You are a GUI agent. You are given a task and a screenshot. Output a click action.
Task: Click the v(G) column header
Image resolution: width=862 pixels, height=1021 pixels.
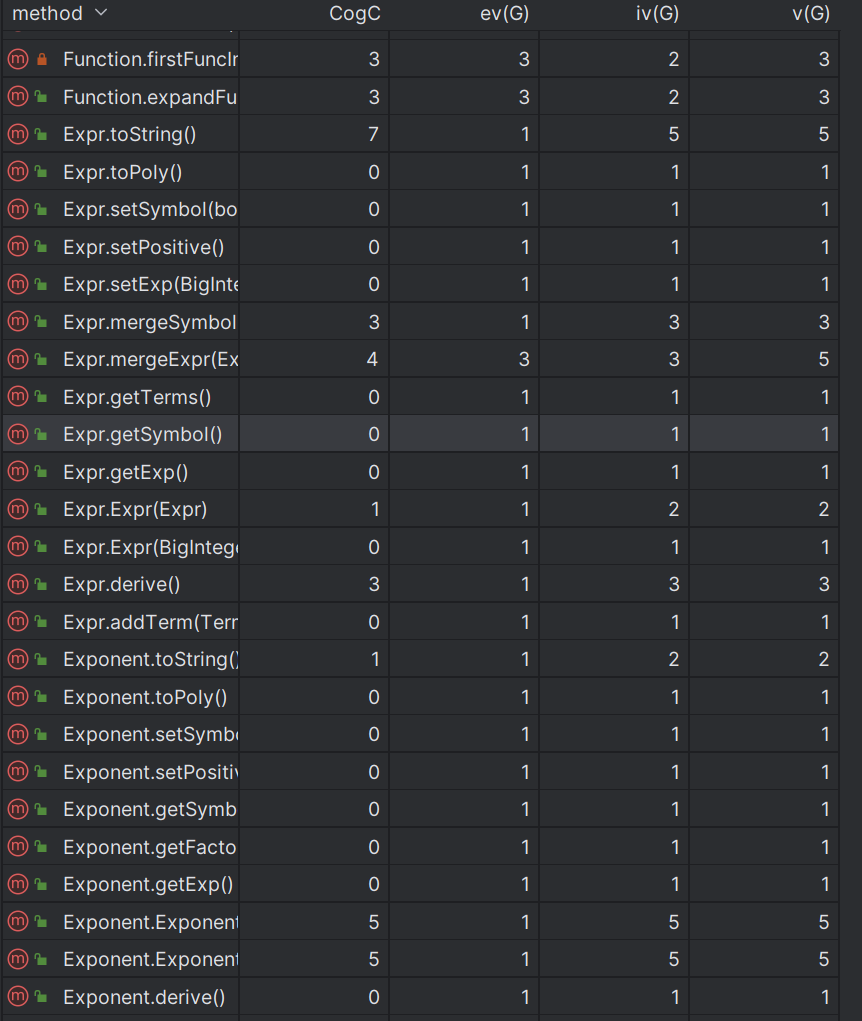point(811,13)
